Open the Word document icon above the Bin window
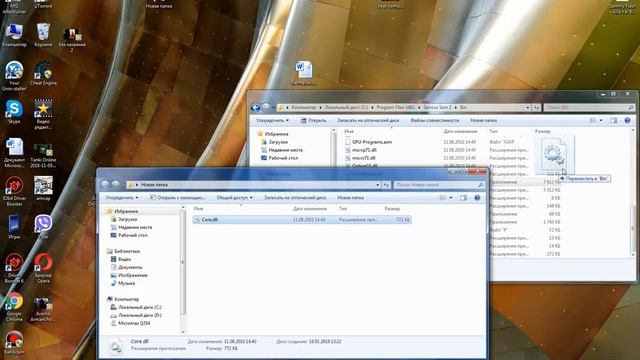Viewport: 640px width, 360px height. (304, 73)
